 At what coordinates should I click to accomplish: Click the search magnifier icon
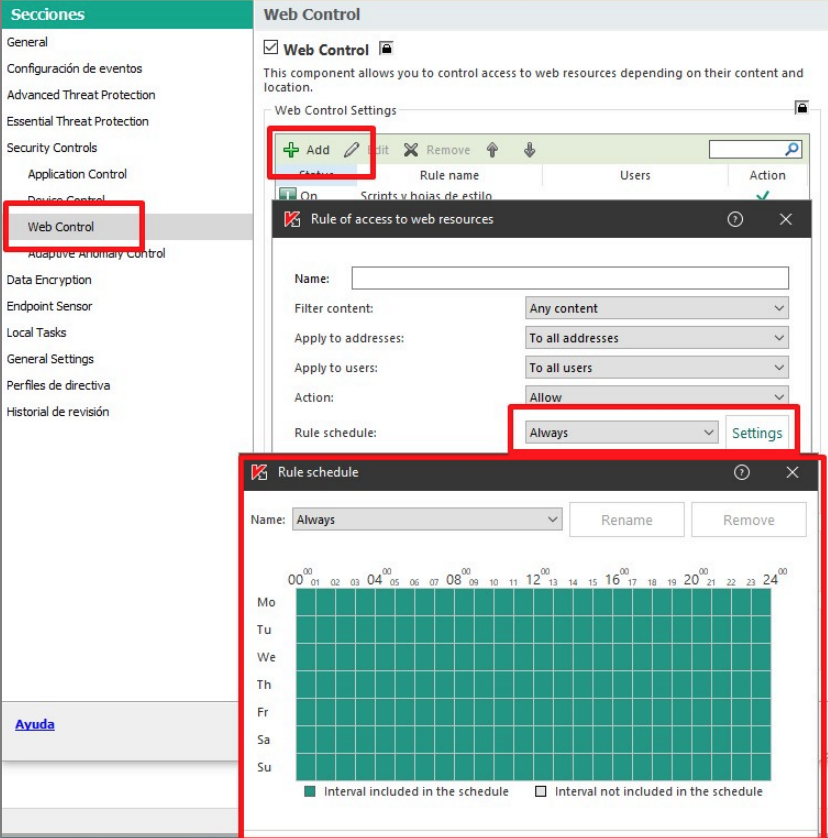(792, 149)
